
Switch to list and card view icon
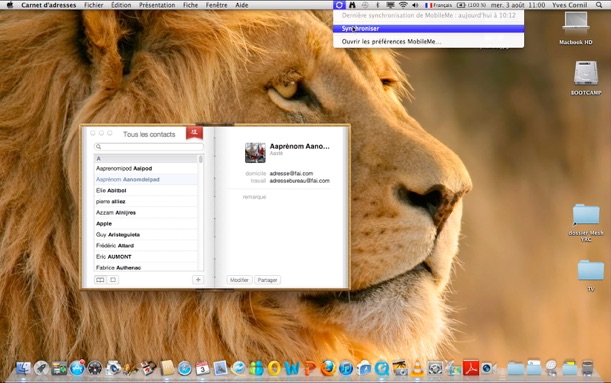[100, 280]
